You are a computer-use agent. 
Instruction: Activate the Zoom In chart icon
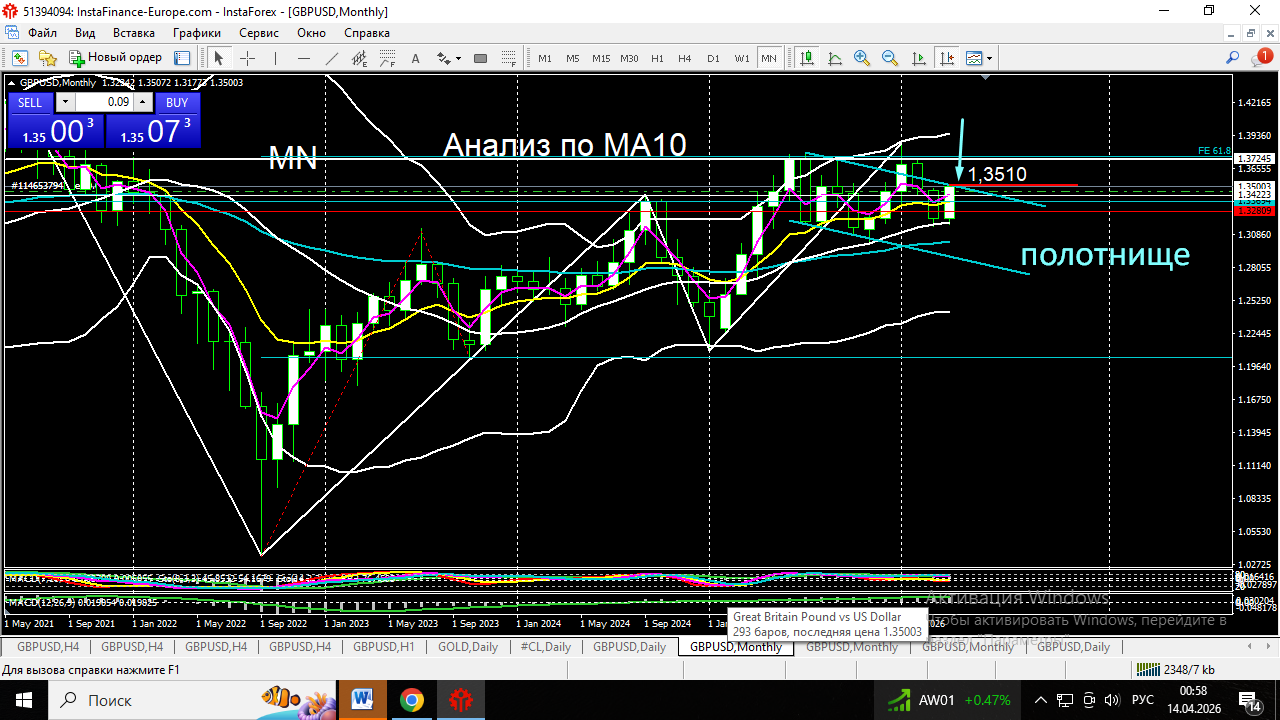[x=861, y=57]
